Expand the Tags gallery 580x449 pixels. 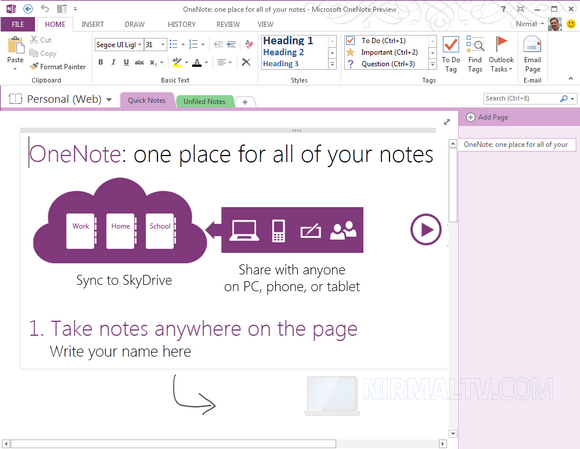tap(432, 64)
